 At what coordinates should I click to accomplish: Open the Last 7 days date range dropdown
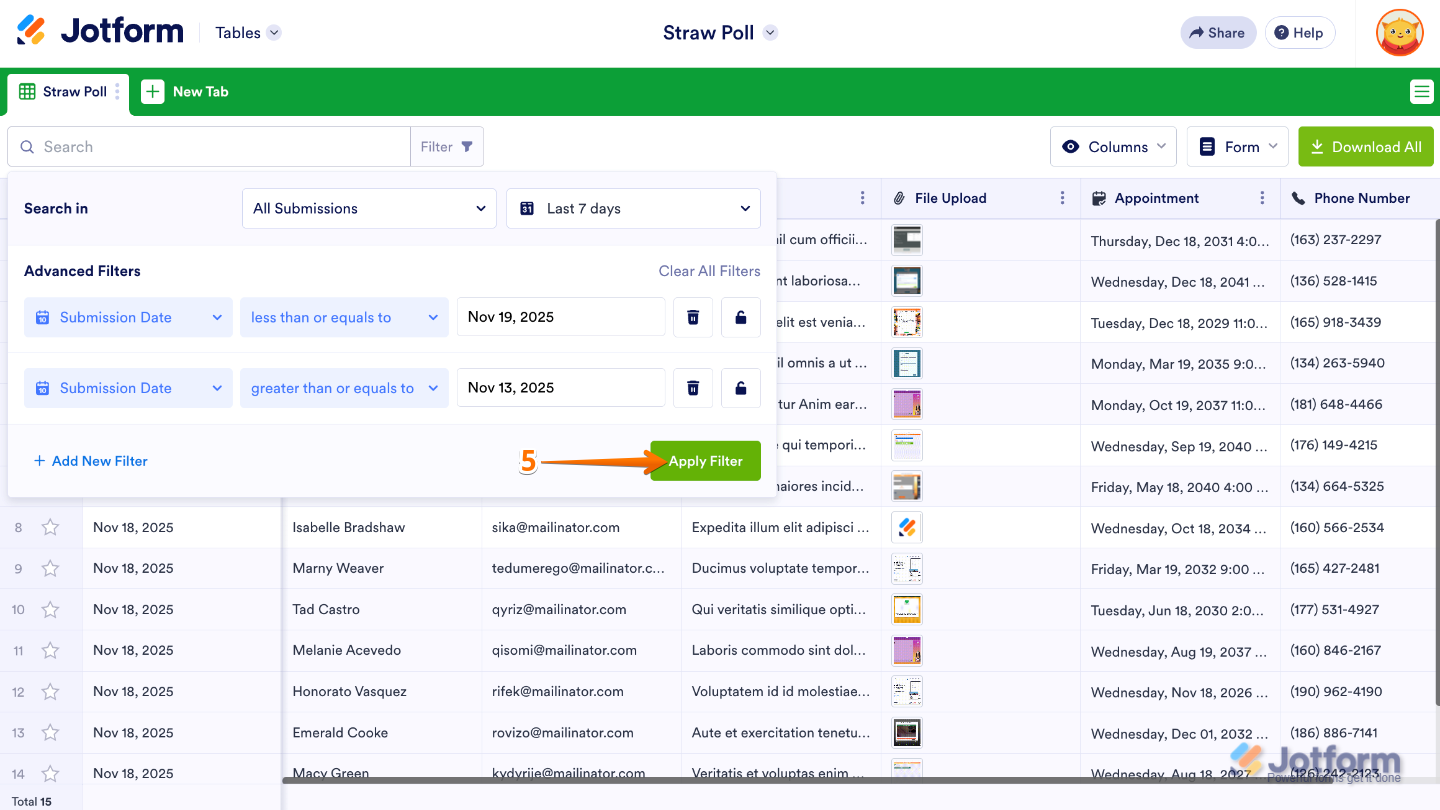633,208
